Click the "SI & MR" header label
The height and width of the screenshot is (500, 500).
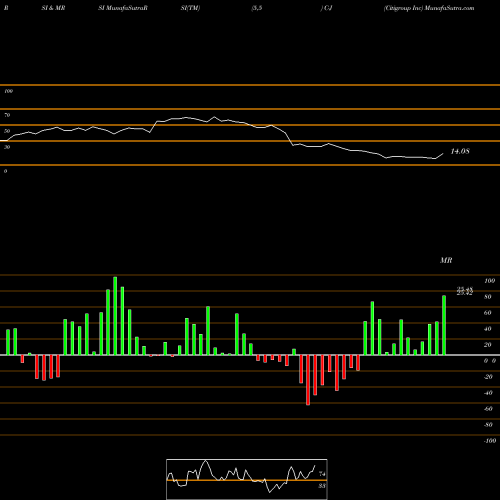53,8
